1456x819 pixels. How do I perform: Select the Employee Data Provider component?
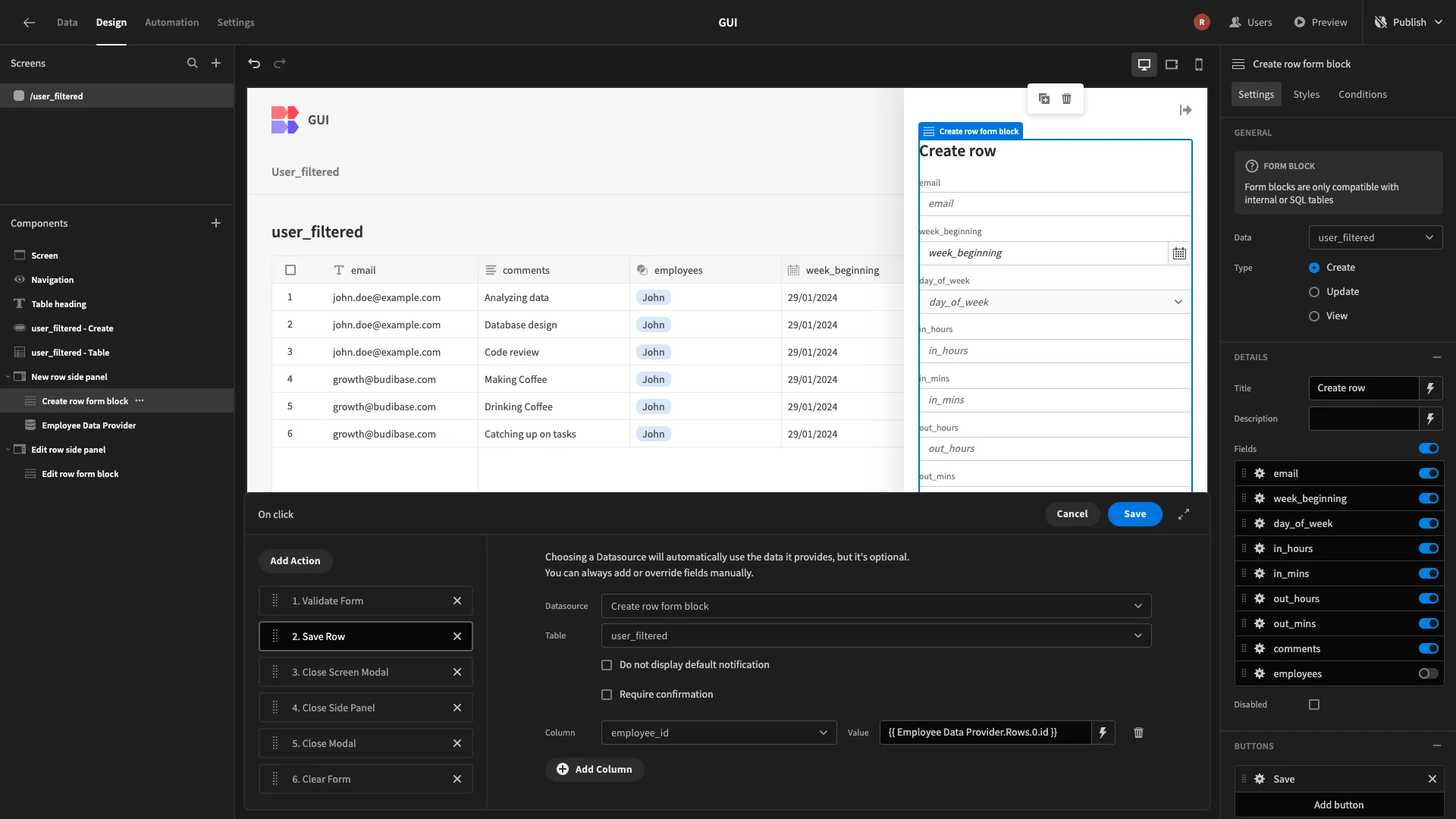[89, 425]
